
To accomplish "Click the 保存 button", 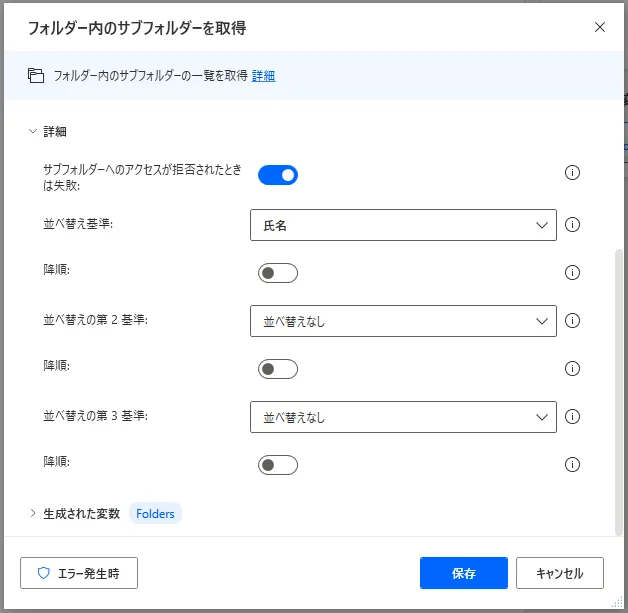I will (463, 573).
